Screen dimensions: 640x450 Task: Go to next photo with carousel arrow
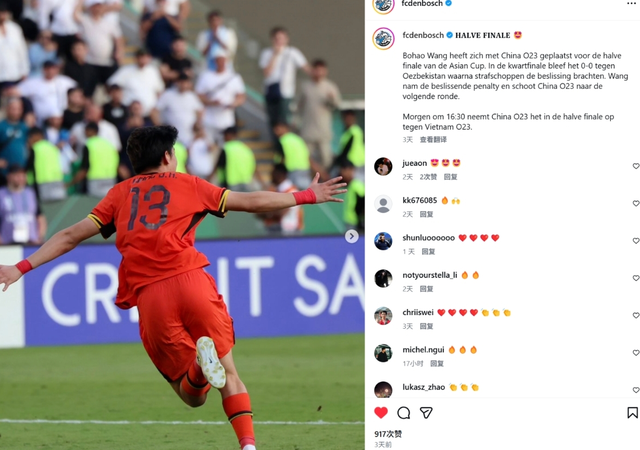click(x=351, y=236)
